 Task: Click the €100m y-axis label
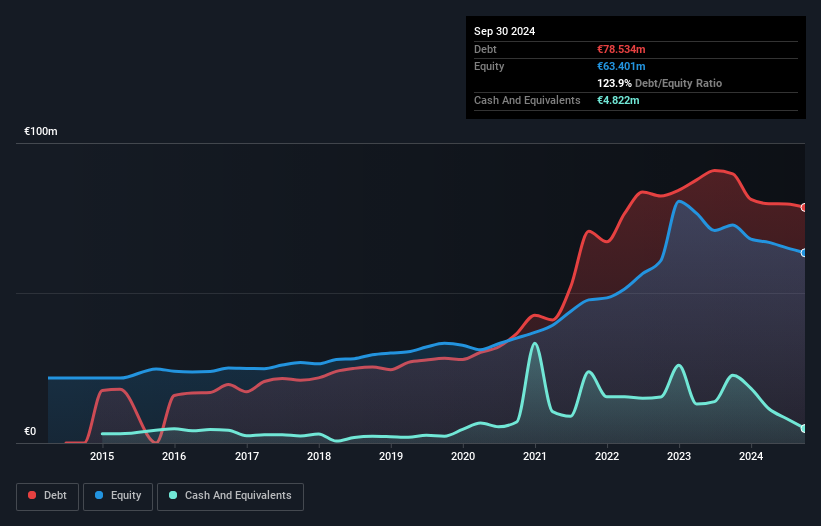point(41,131)
